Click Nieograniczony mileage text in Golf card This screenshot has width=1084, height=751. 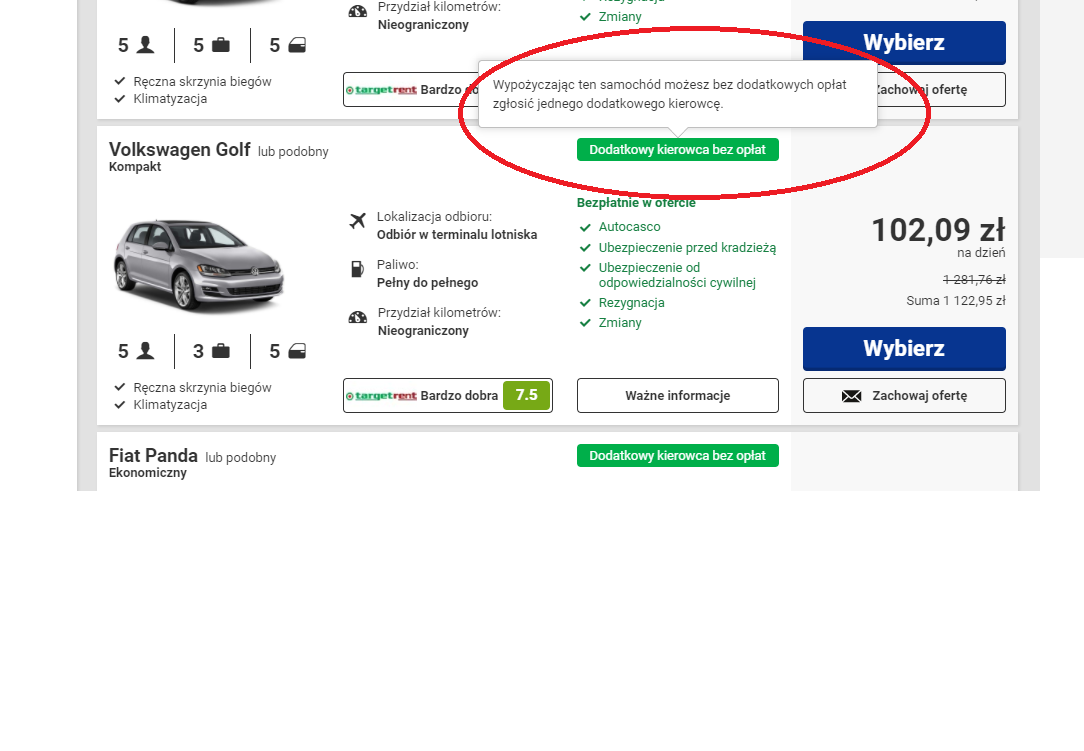423,331
